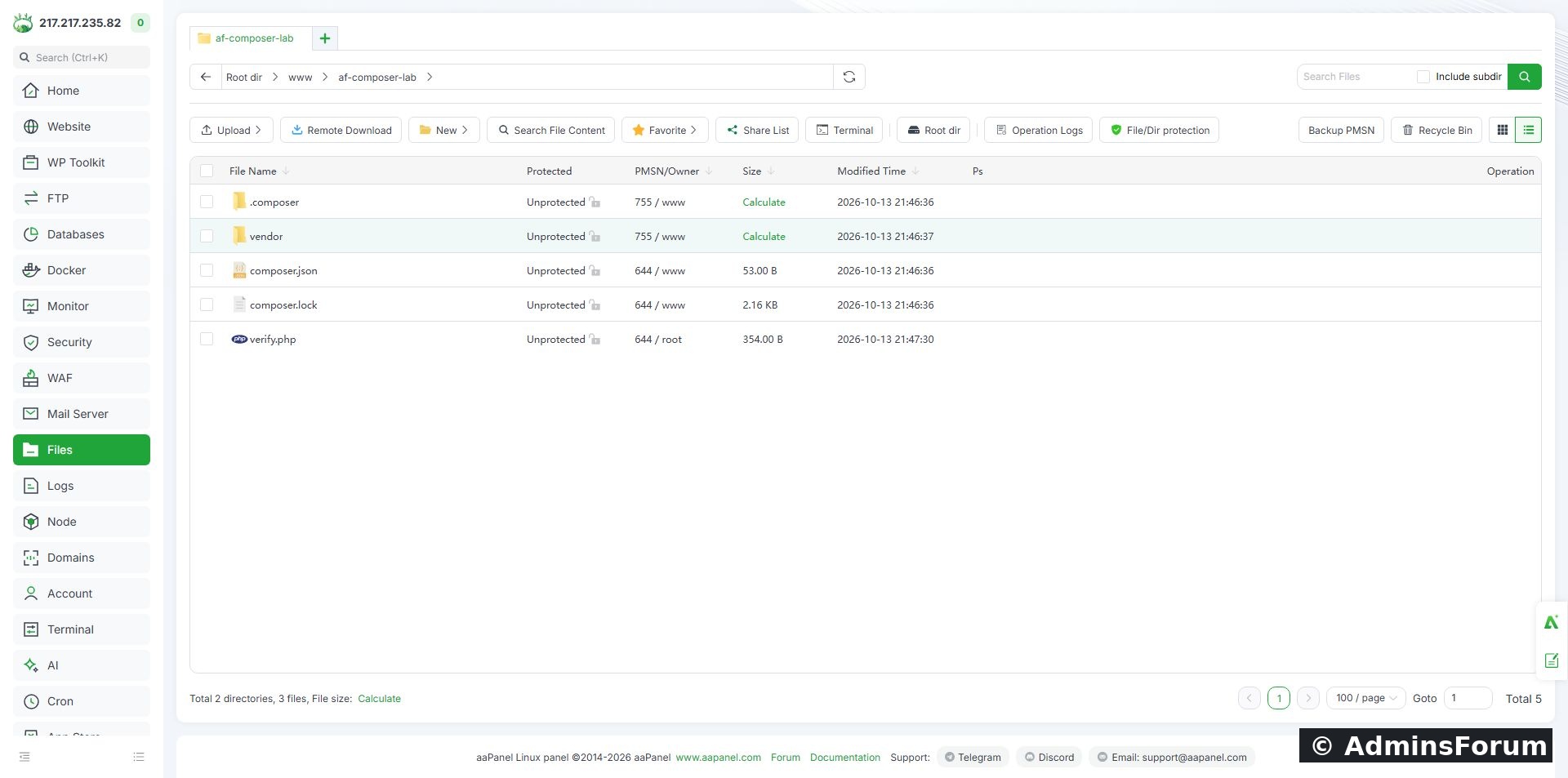The height and width of the screenshot is (778, 1568).
Task: Go to WAF in sidebar
Action: pyautogui.click(x=82, y=378)
